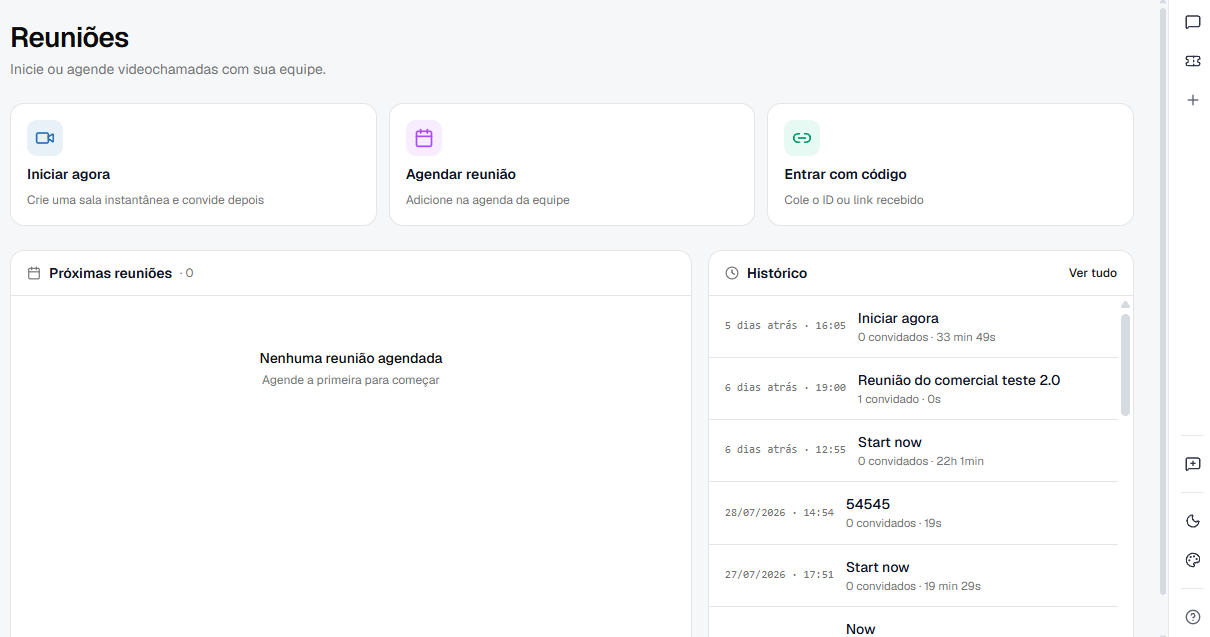This screenshot has height=637, width=1210.
Task: Click the purple calendar icon for Agendar reunião
Action: coord(424,138)
